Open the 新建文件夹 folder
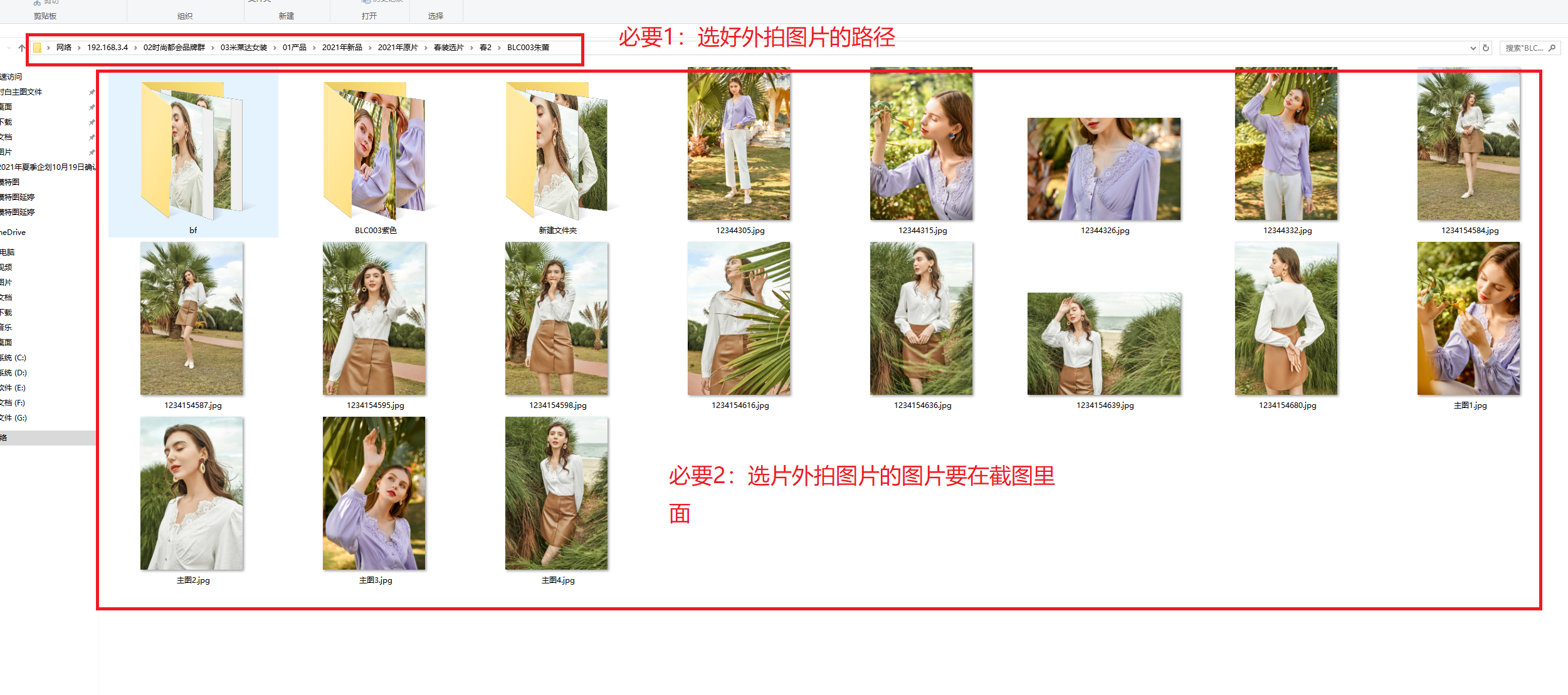Screen dimensions: 1568x695 click(557, 154)
